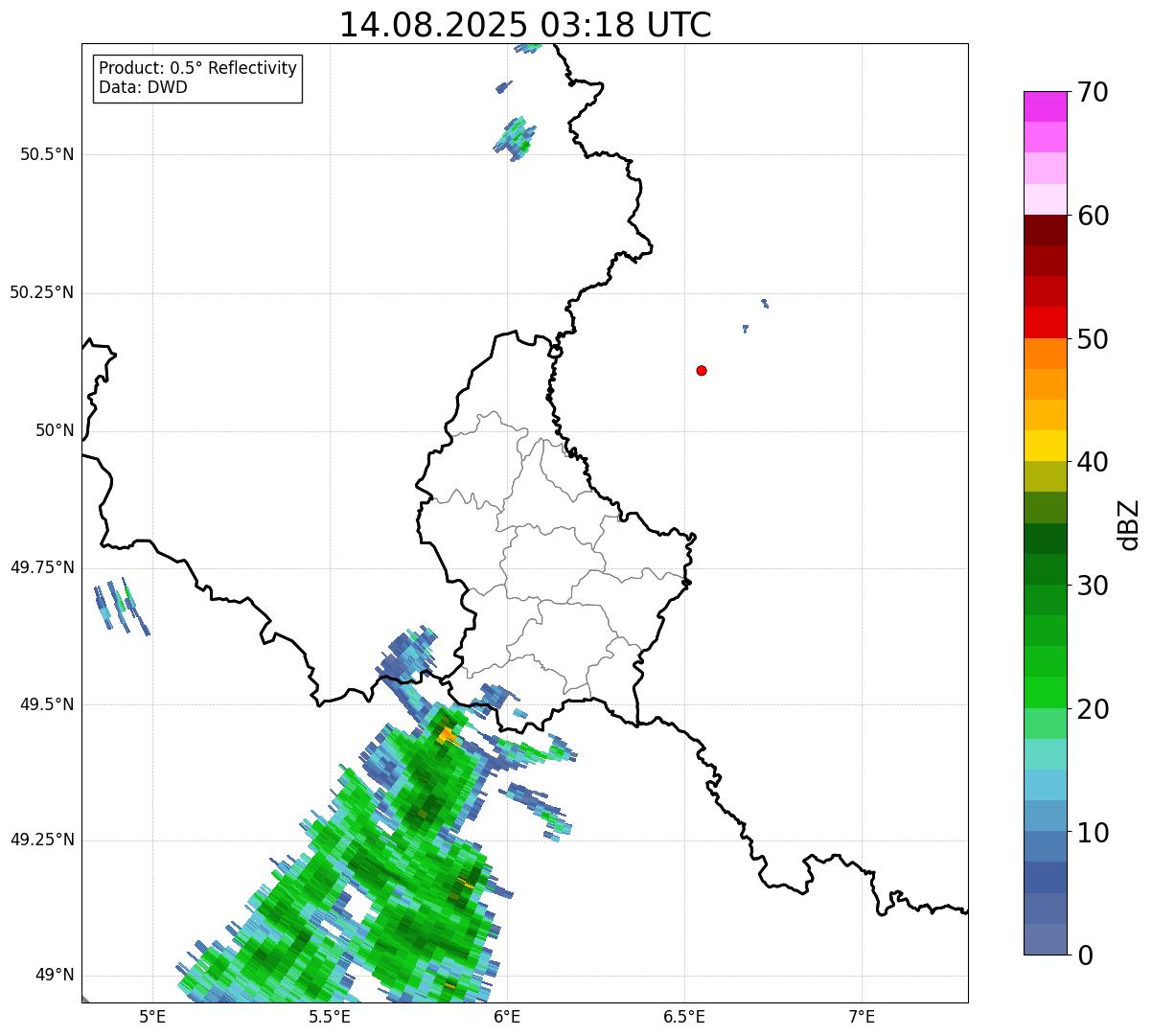Image resolution: width=1152 pixels, height=1036 pixels.
Task: Click the dBZ colorbar axis label
Action: pos(1129,524)
